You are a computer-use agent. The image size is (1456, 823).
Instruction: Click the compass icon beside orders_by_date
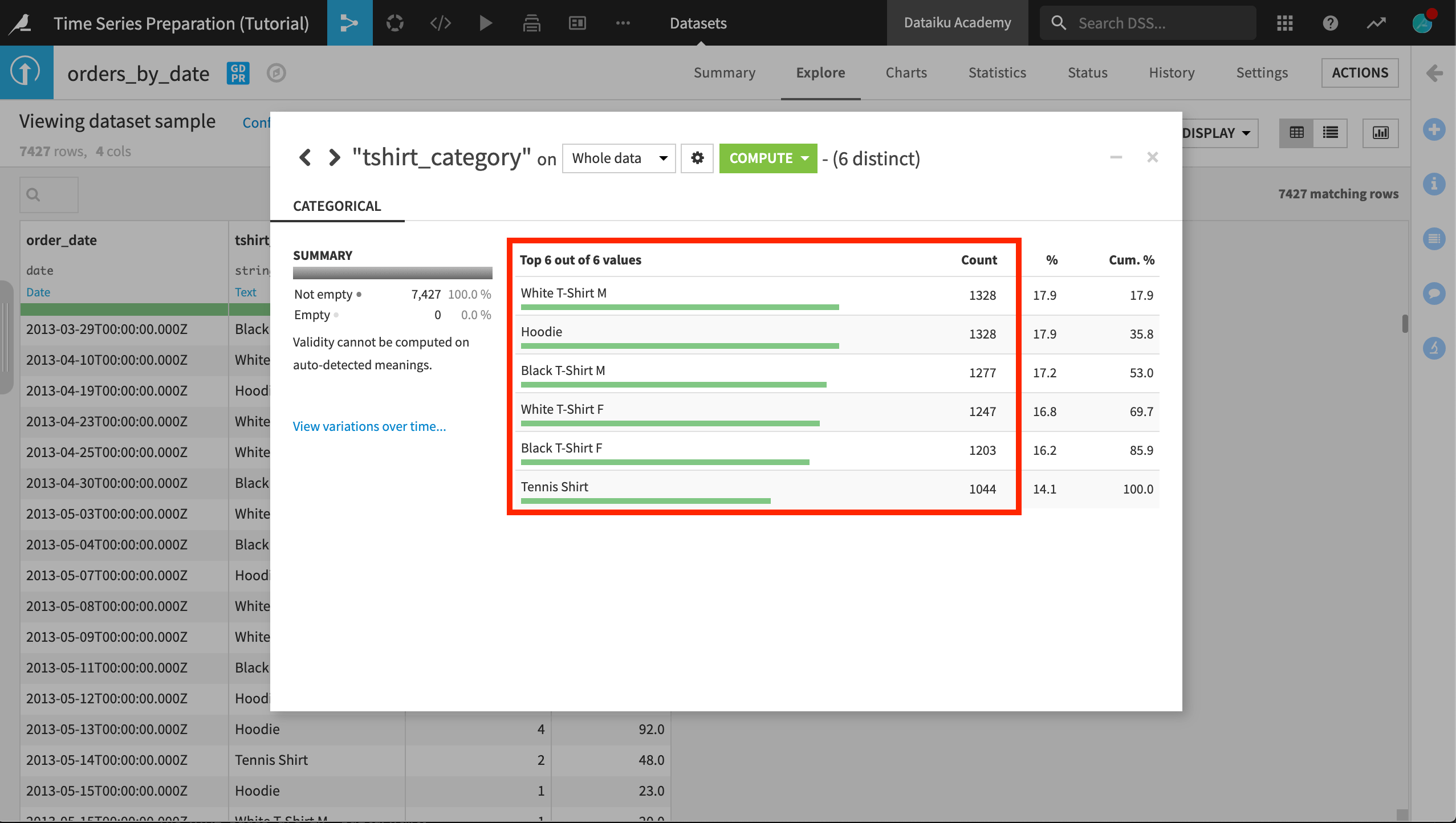tap(276, 73)
